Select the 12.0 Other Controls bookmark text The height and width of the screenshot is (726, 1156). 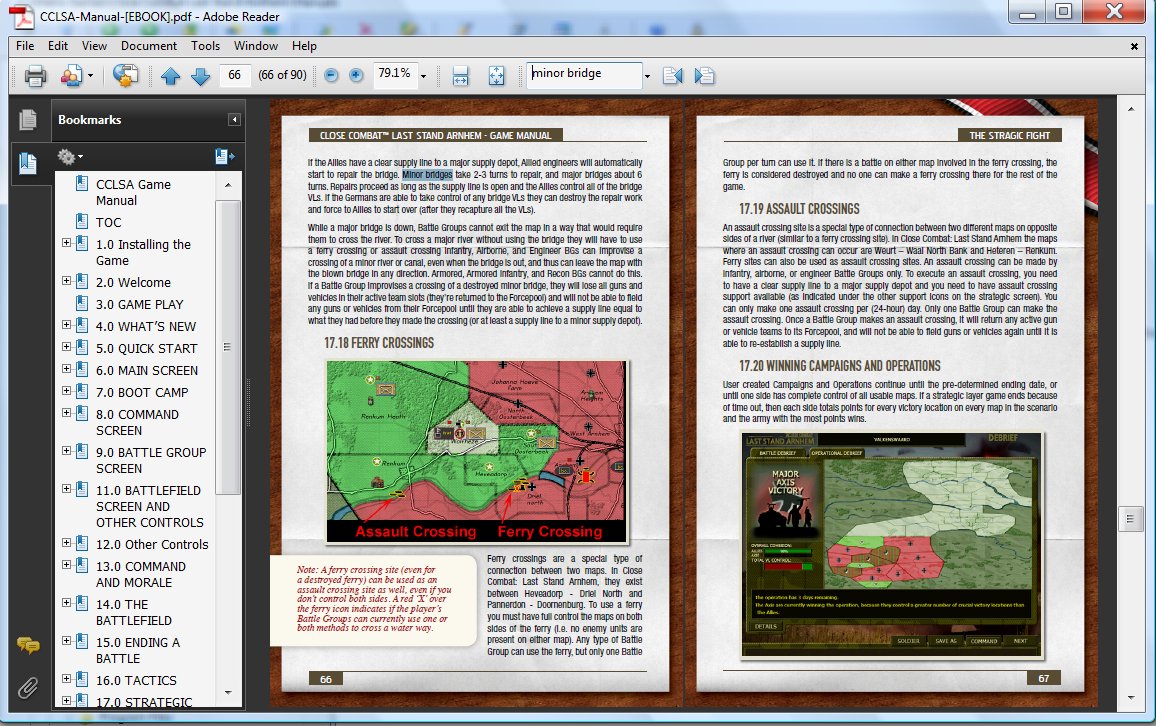point(152,545)
